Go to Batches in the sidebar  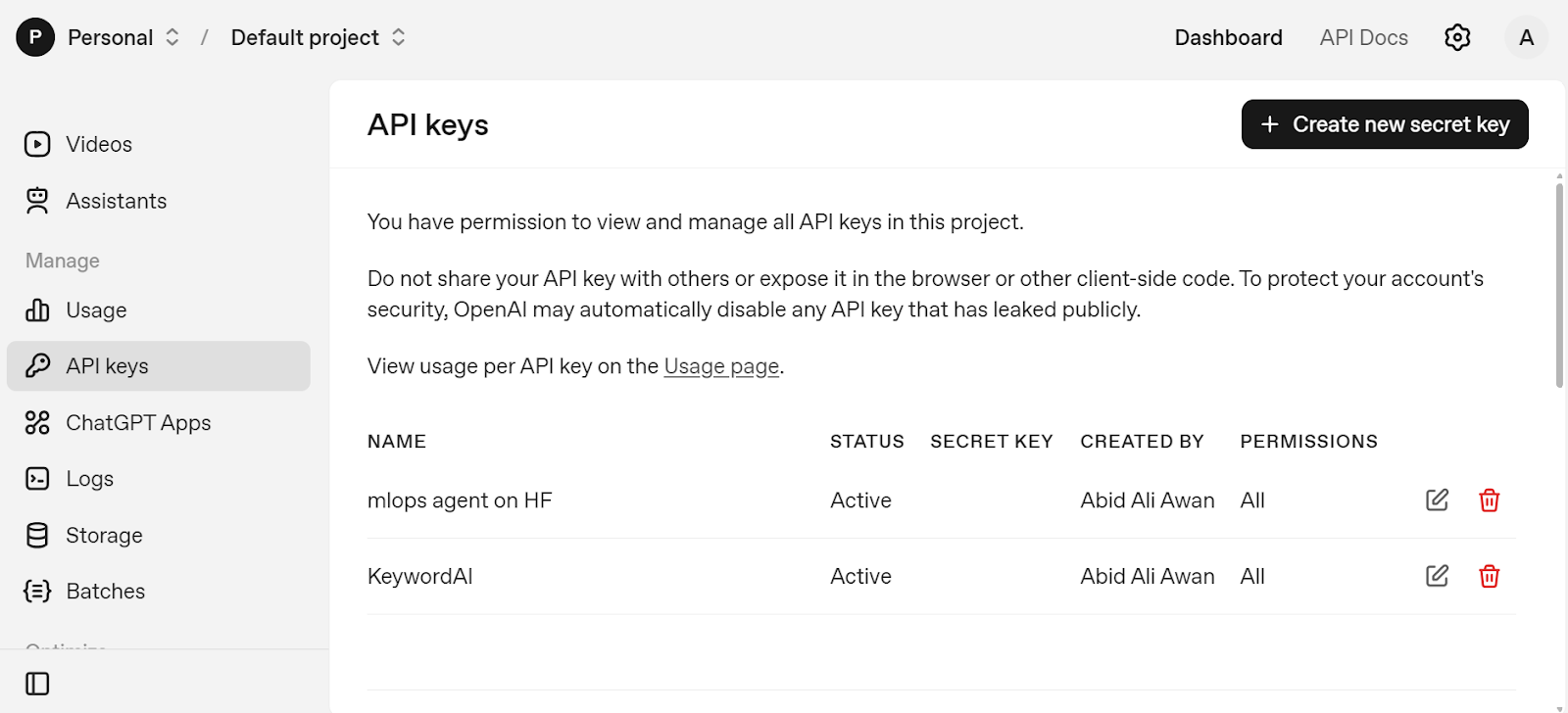105,592
